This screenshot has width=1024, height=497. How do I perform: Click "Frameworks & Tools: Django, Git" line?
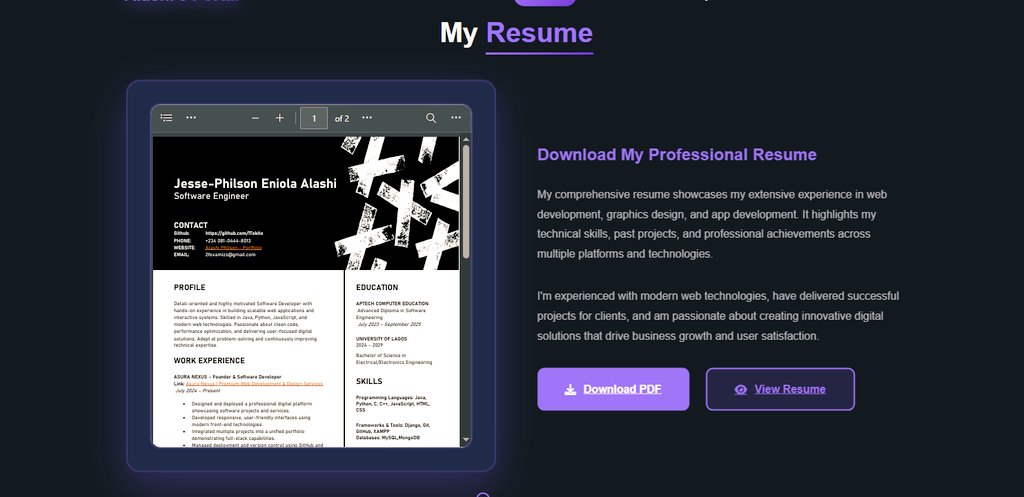point(393,425)
